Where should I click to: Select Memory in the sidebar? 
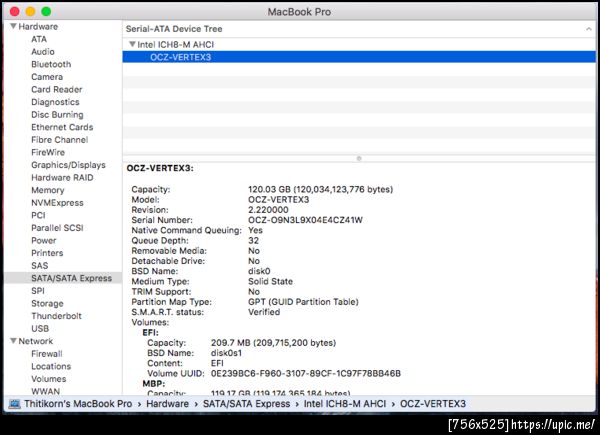click(48, 190)
